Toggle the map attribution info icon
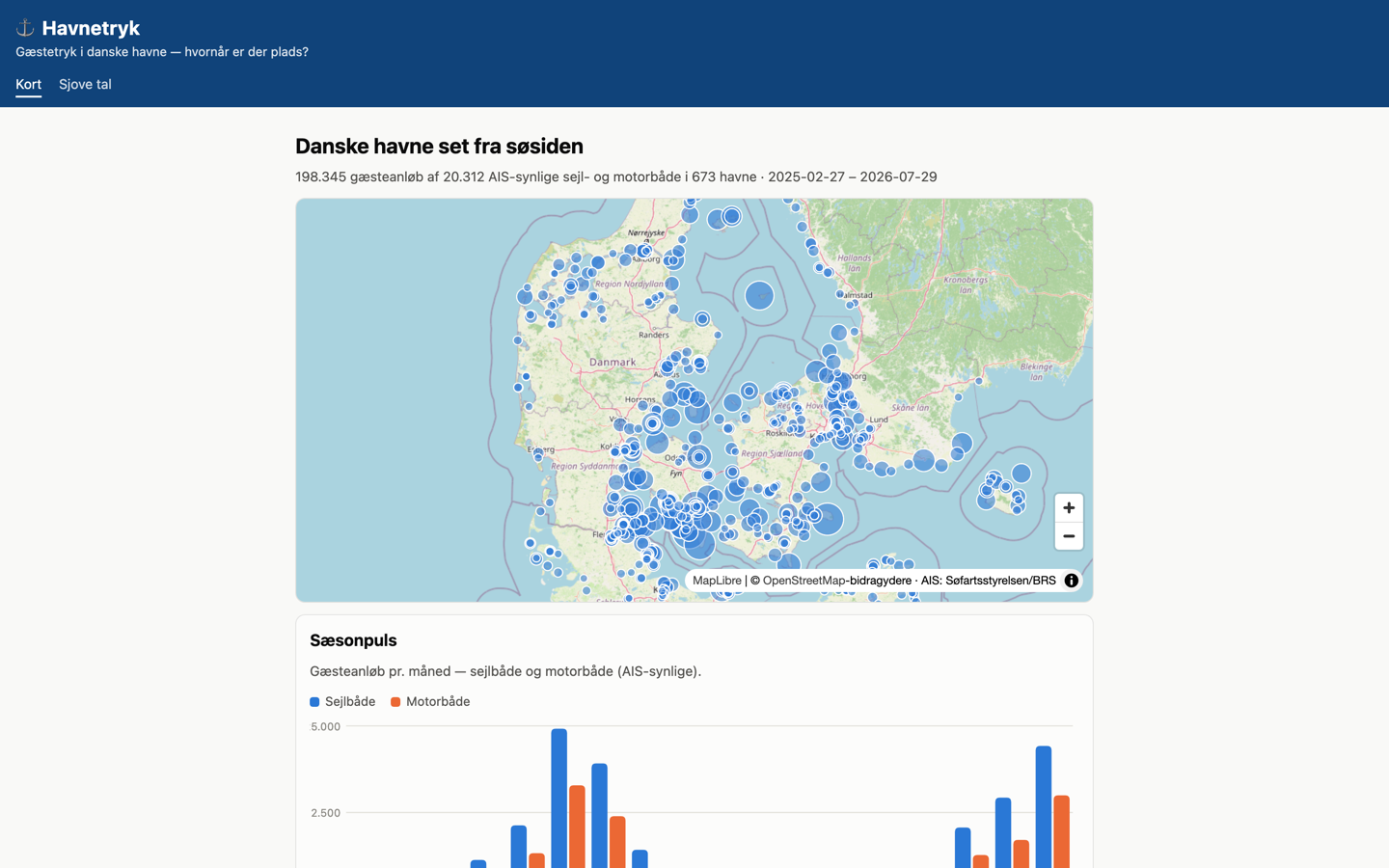 [1071, 581]
